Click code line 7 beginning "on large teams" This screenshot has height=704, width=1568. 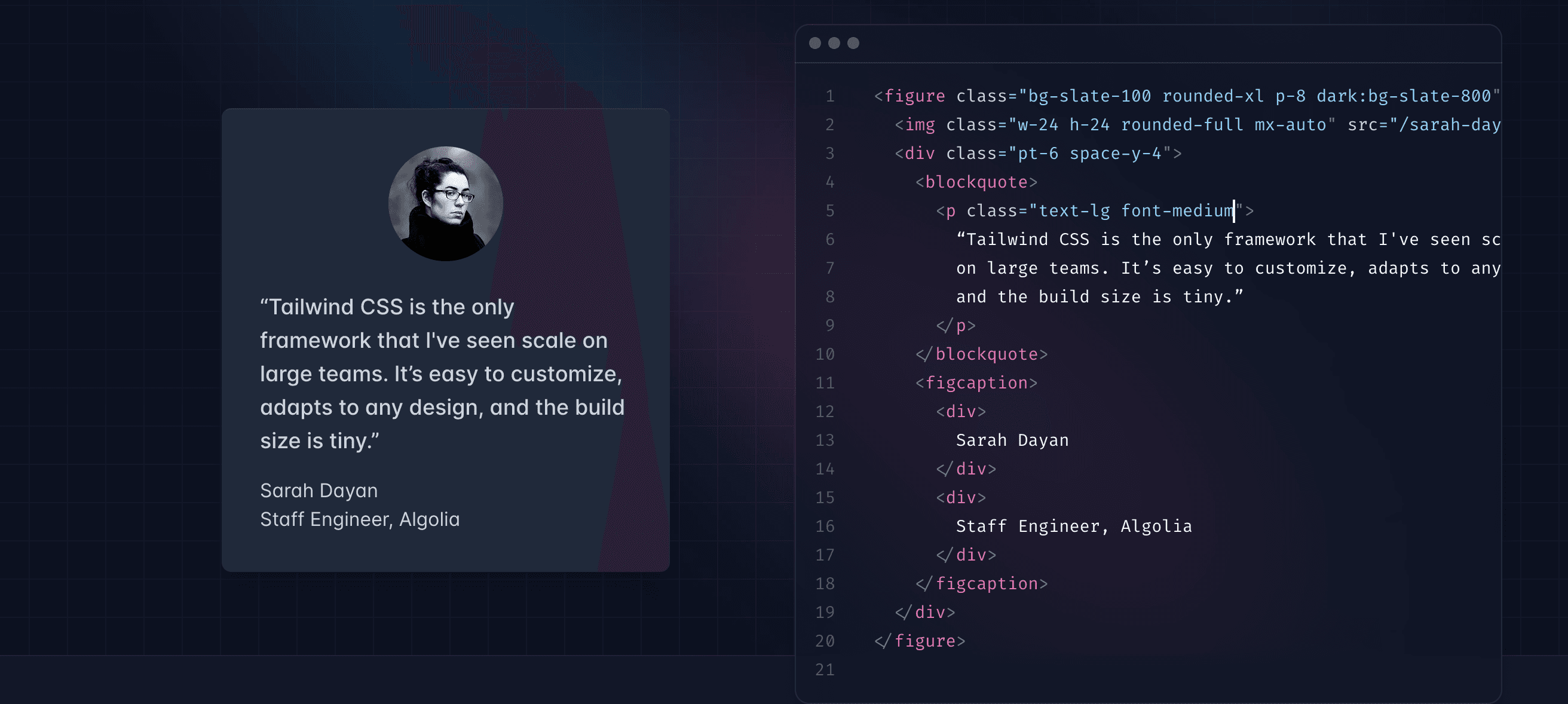click(1229, 268)
